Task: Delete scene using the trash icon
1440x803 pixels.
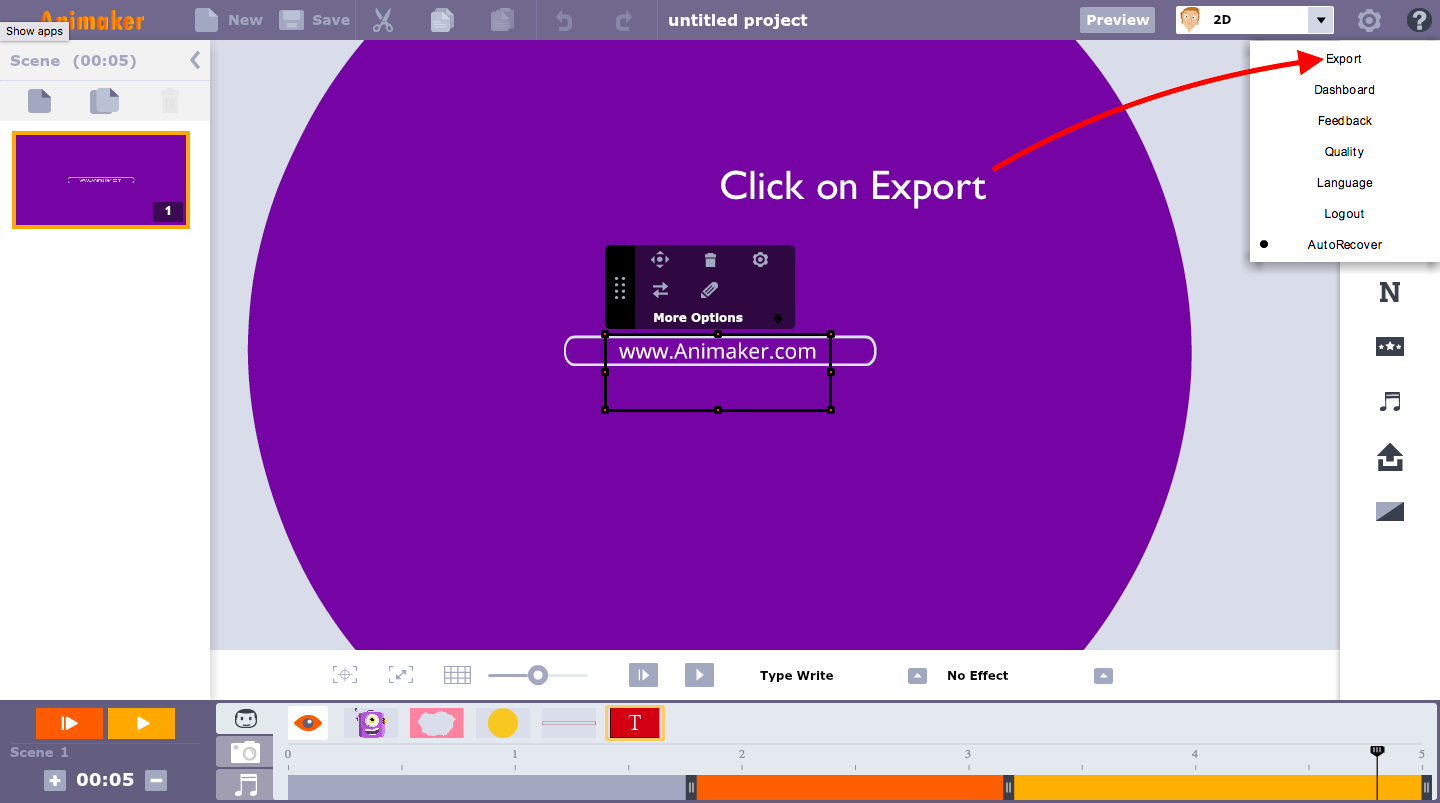Action: 170,100
